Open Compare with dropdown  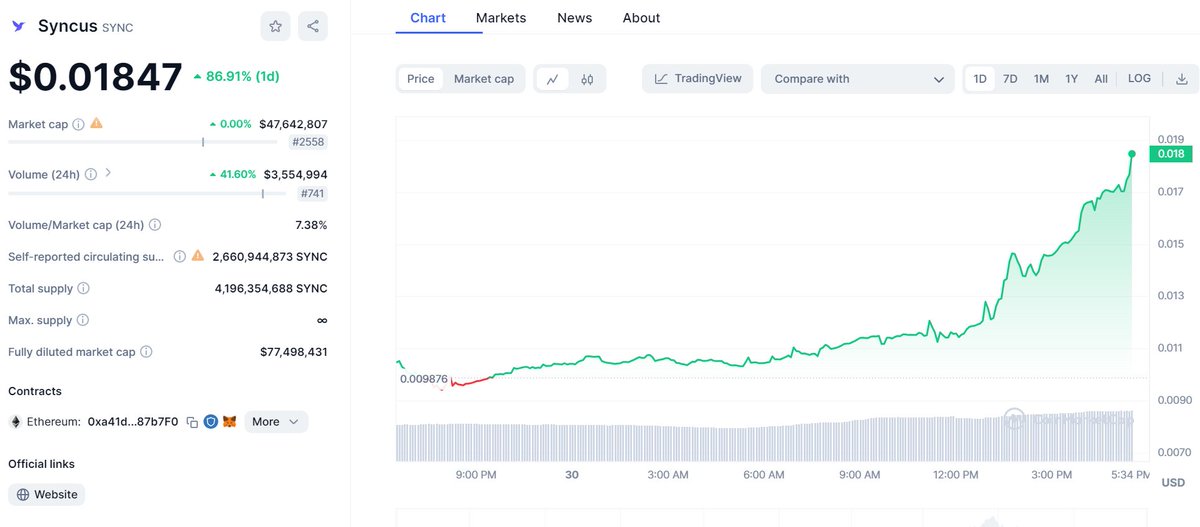click(858, 79)
